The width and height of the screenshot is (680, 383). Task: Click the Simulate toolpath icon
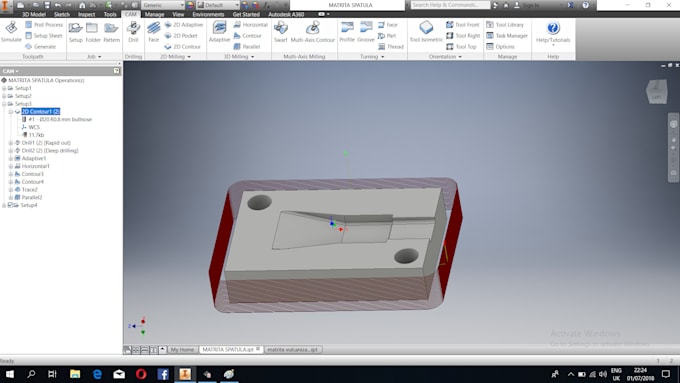click(11, 32)
